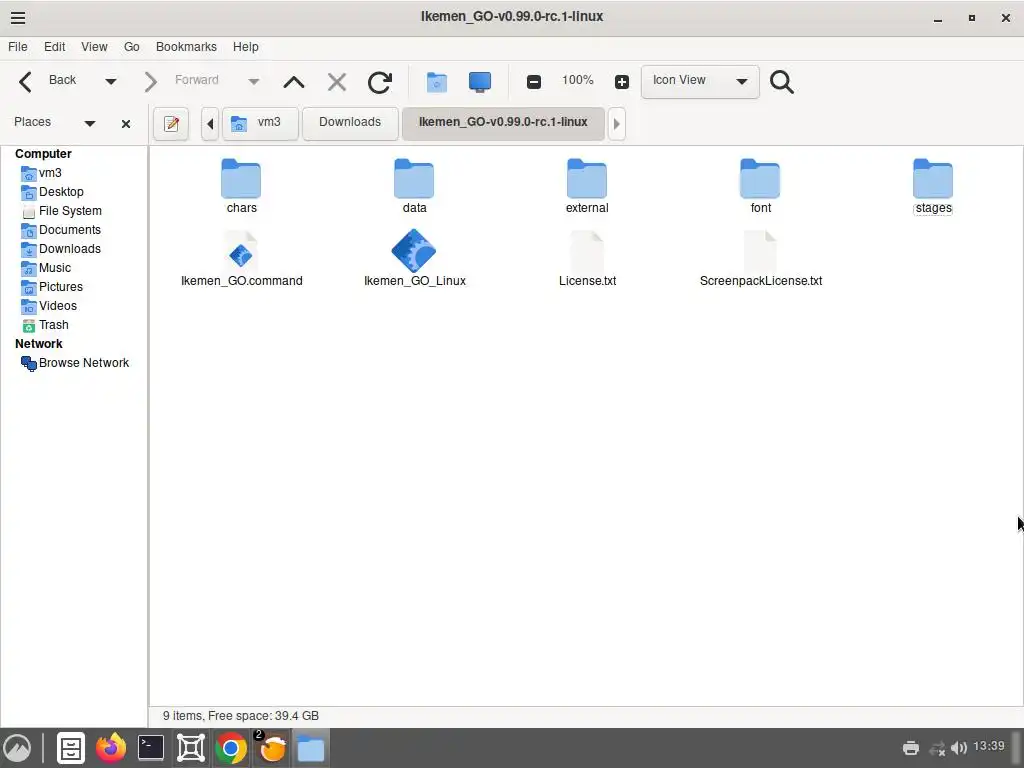1024x768 pixels.
Task: Select the stages folder icon
Action: click(933, 178)
